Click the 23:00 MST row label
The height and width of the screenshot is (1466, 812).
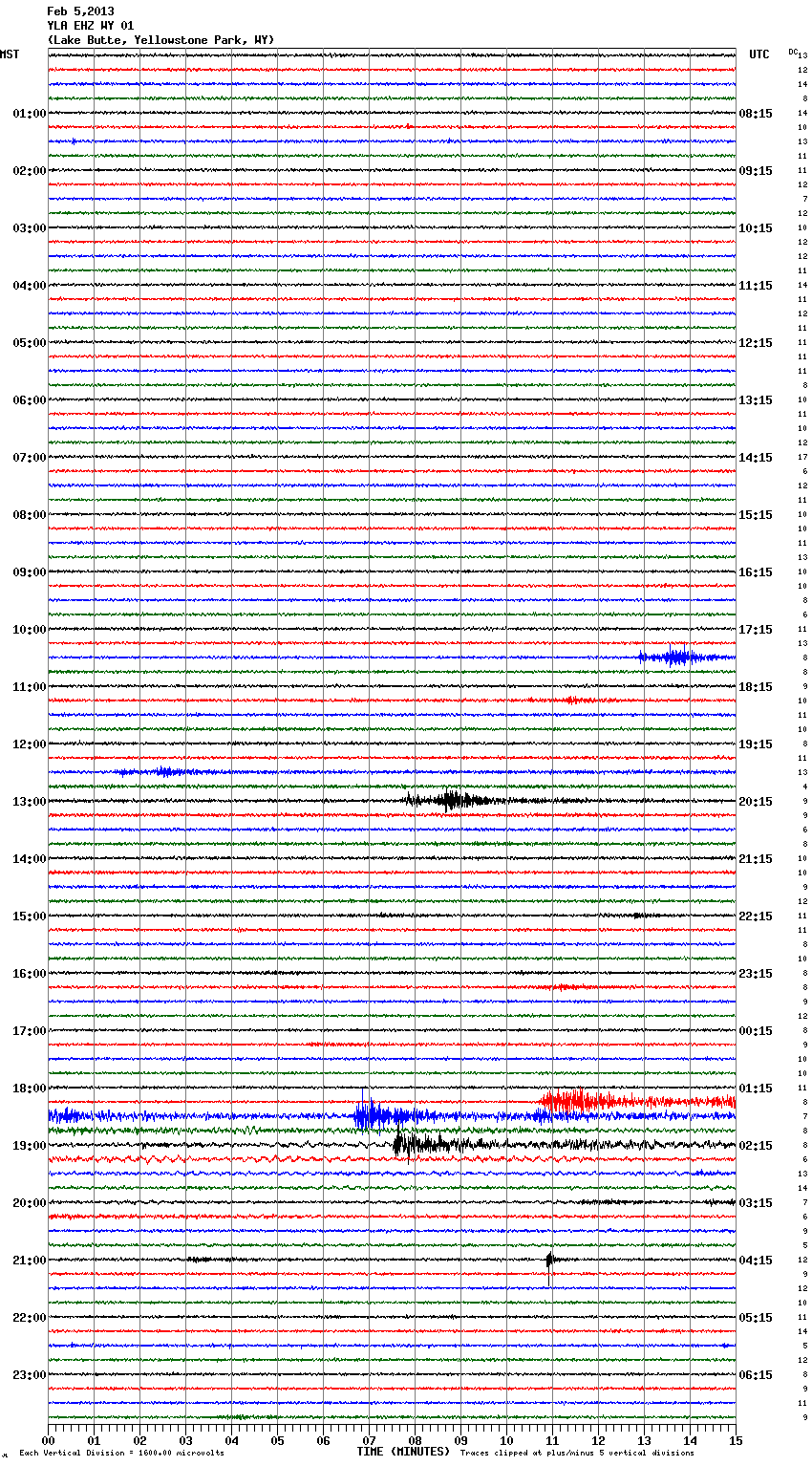click(x=30, y=1375)
